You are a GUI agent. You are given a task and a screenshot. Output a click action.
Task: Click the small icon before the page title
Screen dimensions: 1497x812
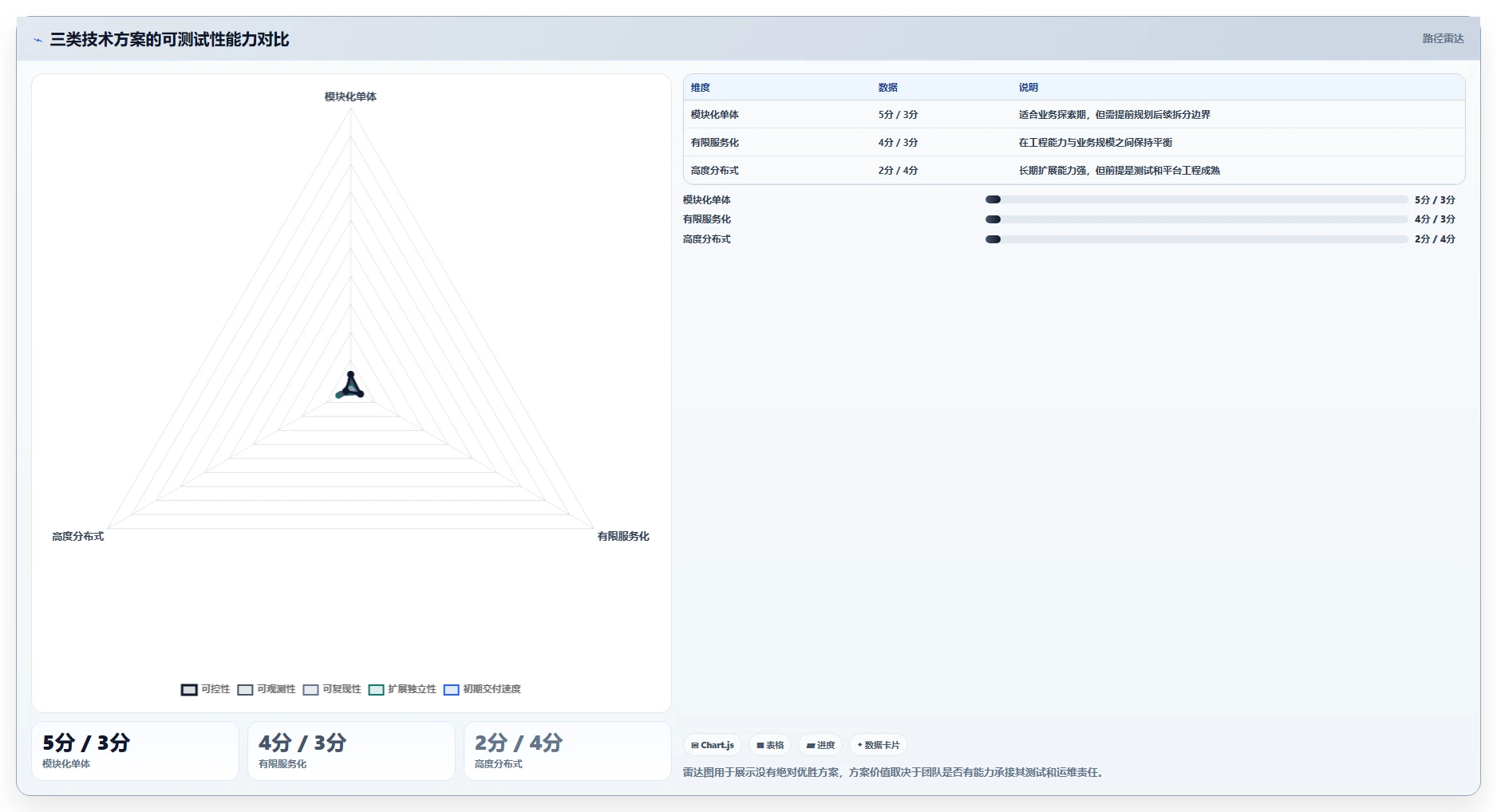(x=38, y=40)
